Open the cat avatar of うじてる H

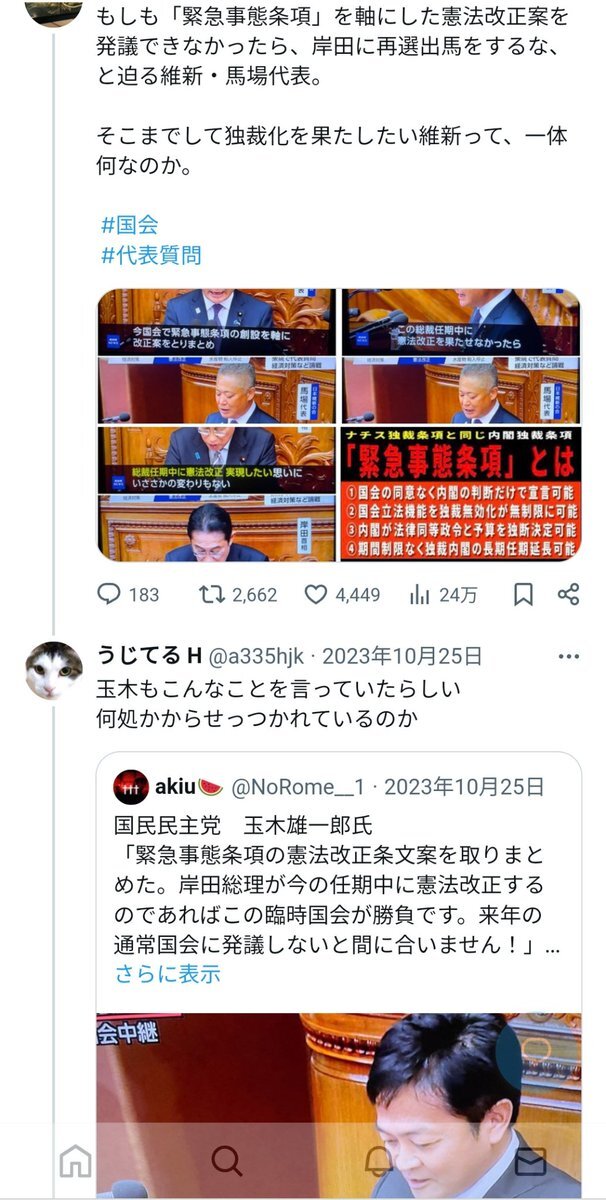54,670
